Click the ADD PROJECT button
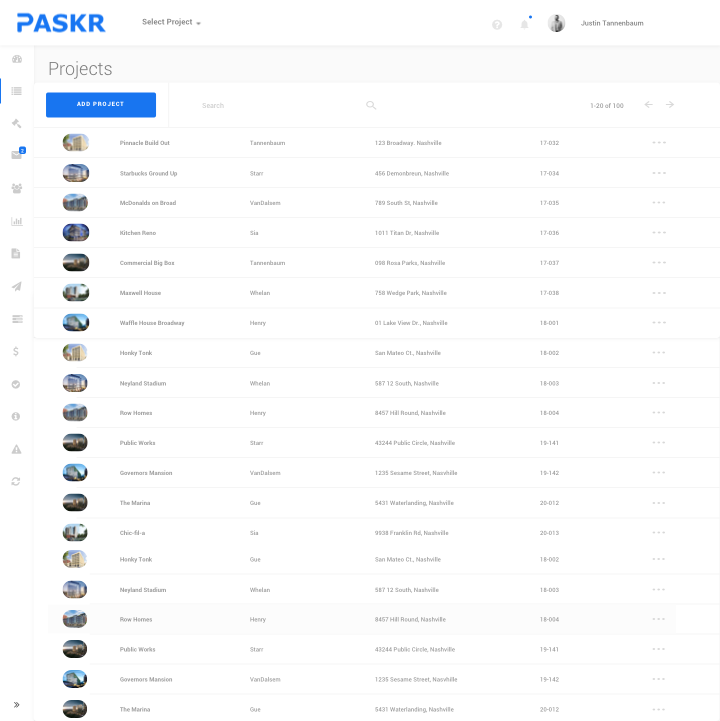Screen dimensions: 720x721 (x=101, y=105)
